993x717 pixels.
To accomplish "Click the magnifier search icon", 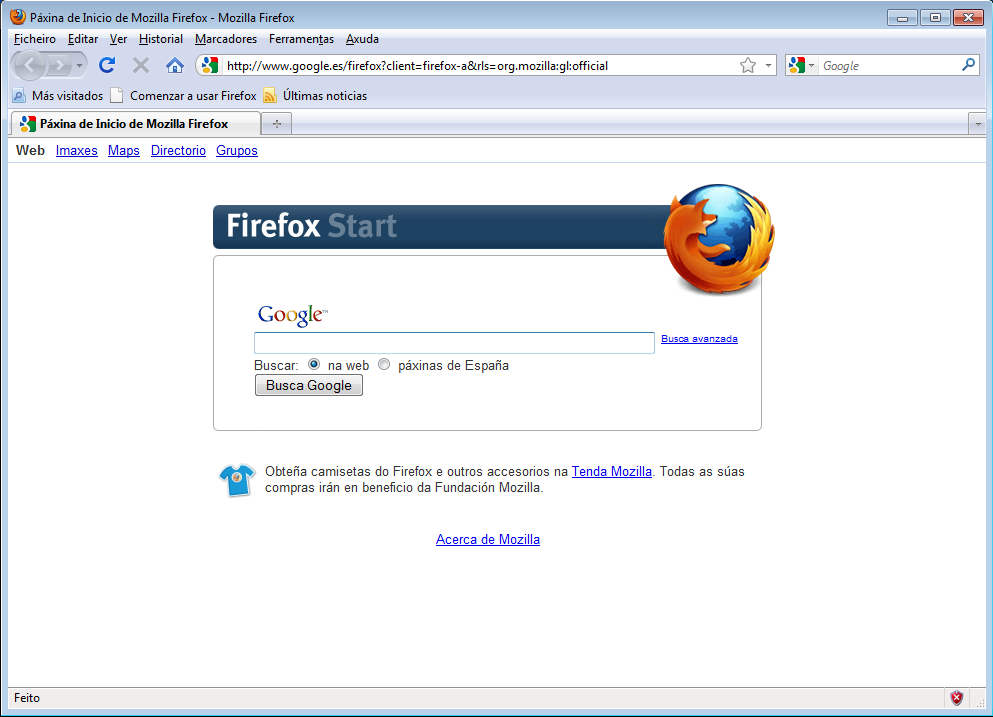I will point(968,65).
